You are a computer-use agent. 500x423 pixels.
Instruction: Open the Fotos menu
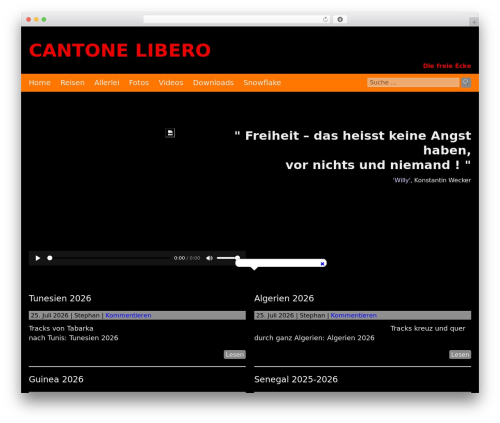[139, 83]
